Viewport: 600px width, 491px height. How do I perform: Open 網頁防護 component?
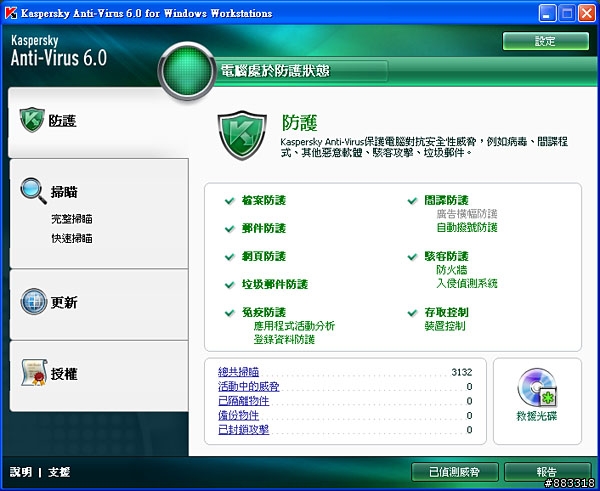coord(264,256)
